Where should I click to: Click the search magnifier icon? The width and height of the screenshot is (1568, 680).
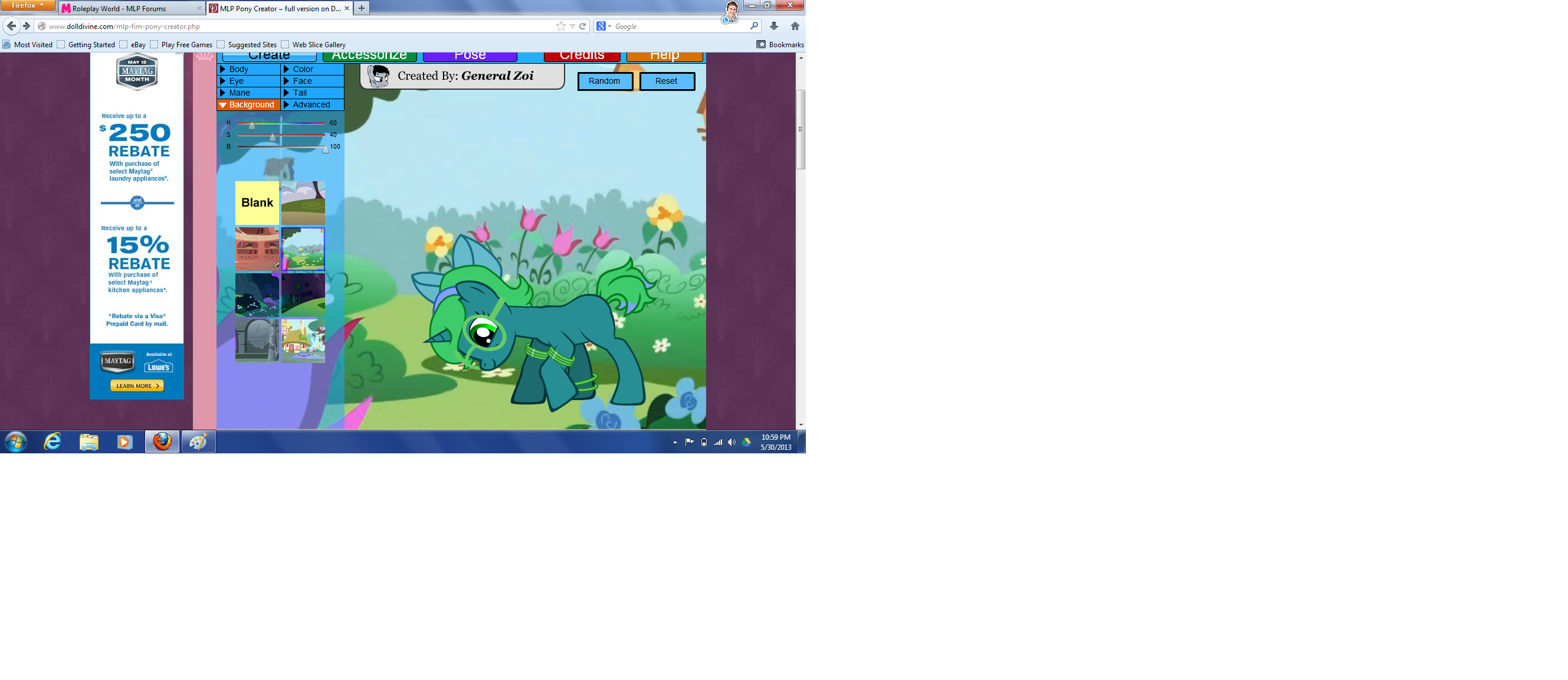click(754, 25)
